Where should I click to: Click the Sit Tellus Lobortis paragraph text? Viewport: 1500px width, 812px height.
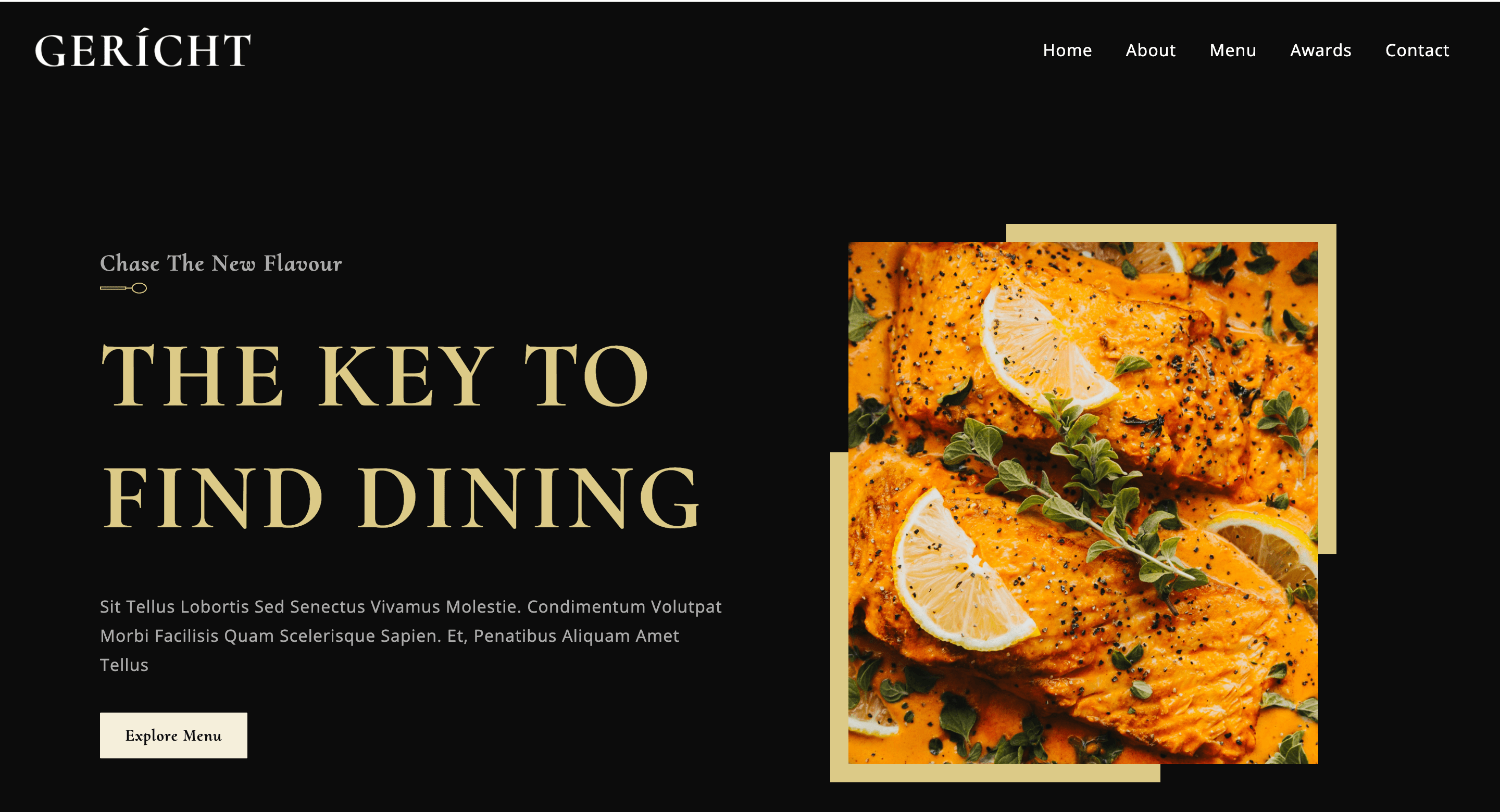coord(410,636)
